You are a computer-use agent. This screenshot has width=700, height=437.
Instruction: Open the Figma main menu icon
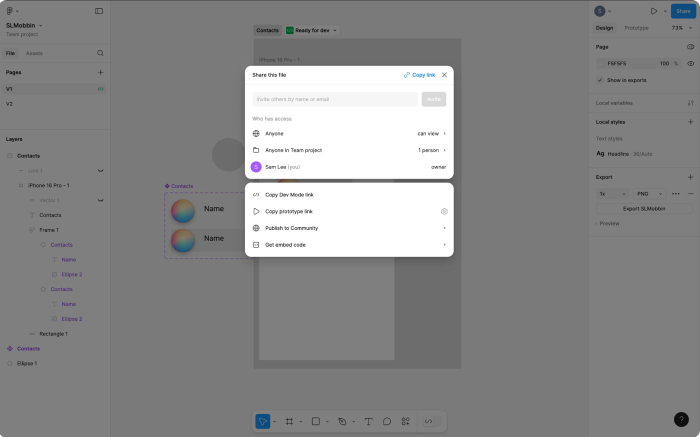pyautogui.click(x=10, y=11)
